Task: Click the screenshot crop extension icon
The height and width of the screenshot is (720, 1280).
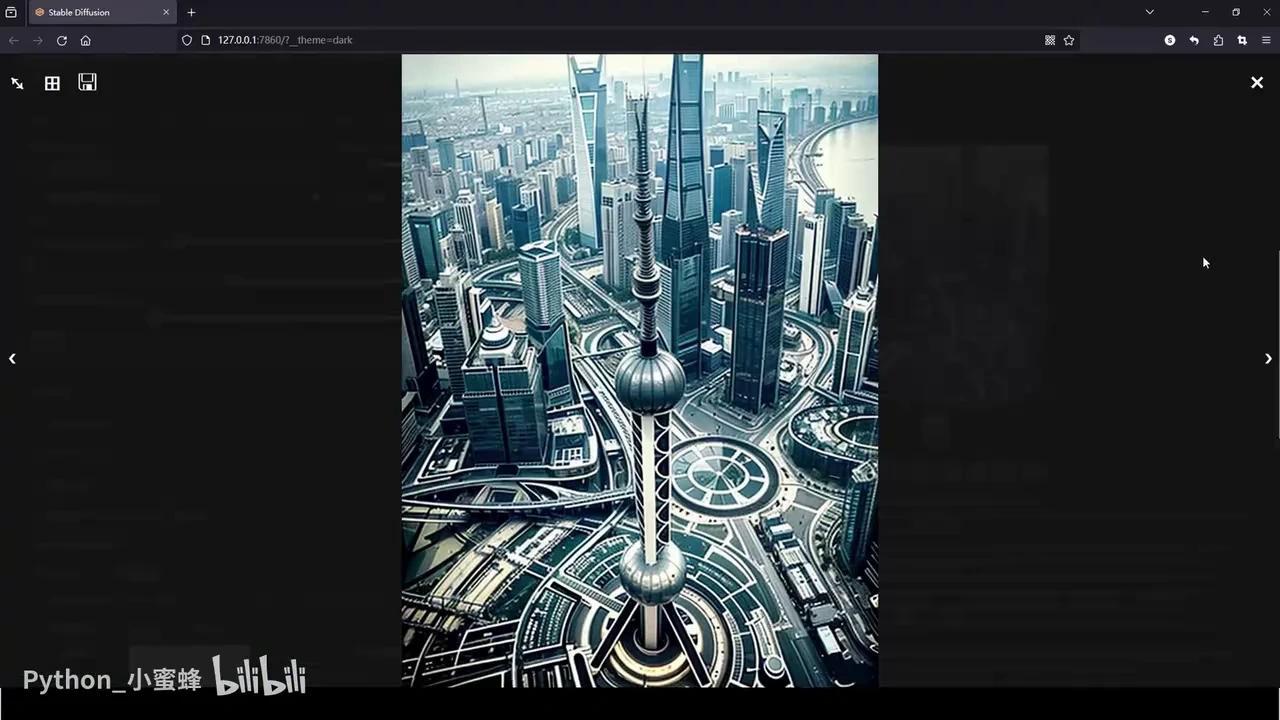Action: tap(1242, 40)
